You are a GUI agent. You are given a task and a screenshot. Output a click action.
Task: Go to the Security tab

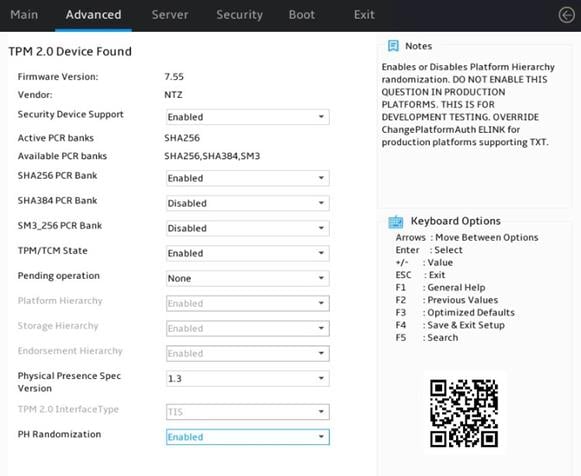click(x=239, y=15)
